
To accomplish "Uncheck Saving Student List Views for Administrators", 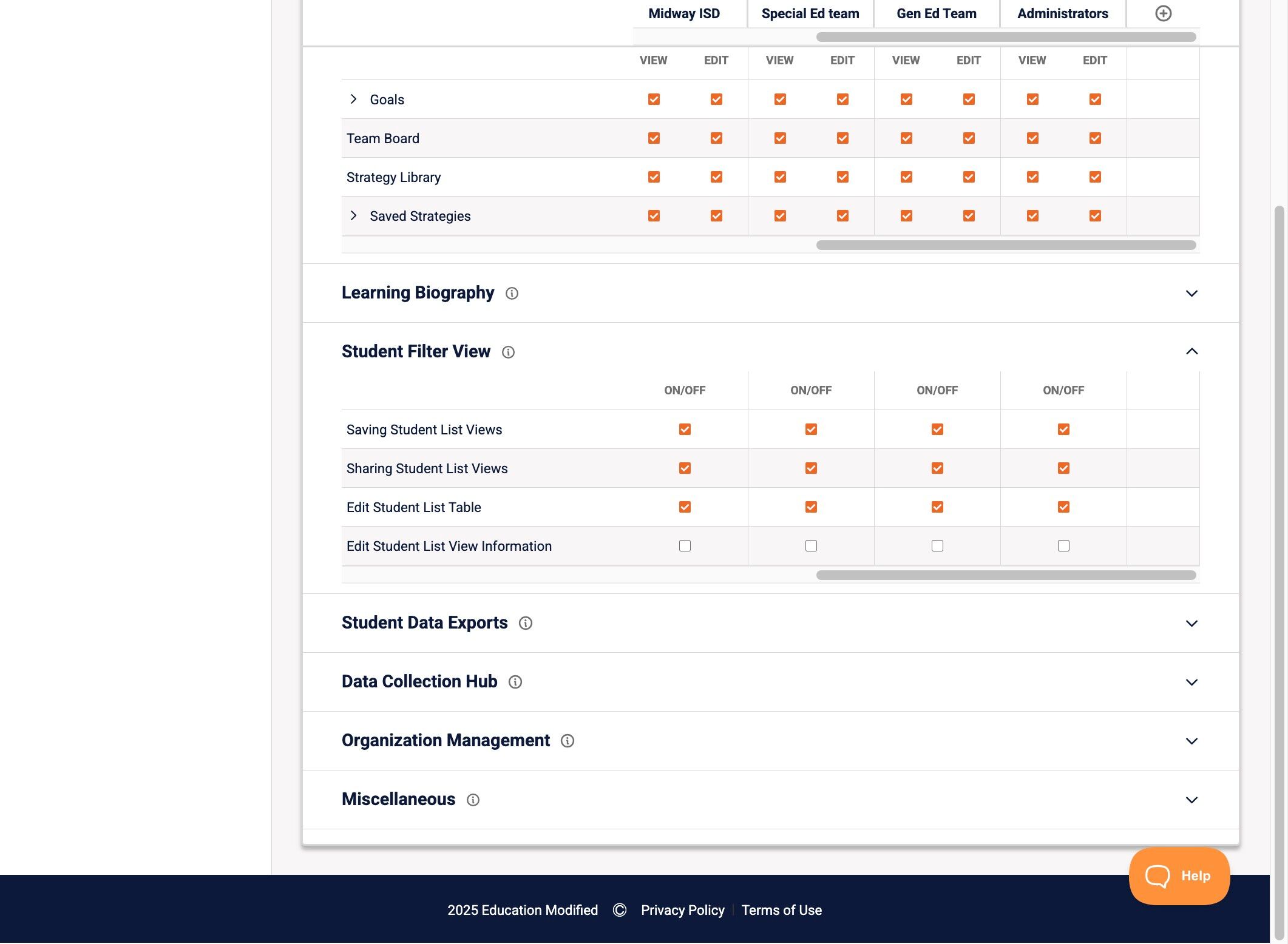I will pos(1063,430).
